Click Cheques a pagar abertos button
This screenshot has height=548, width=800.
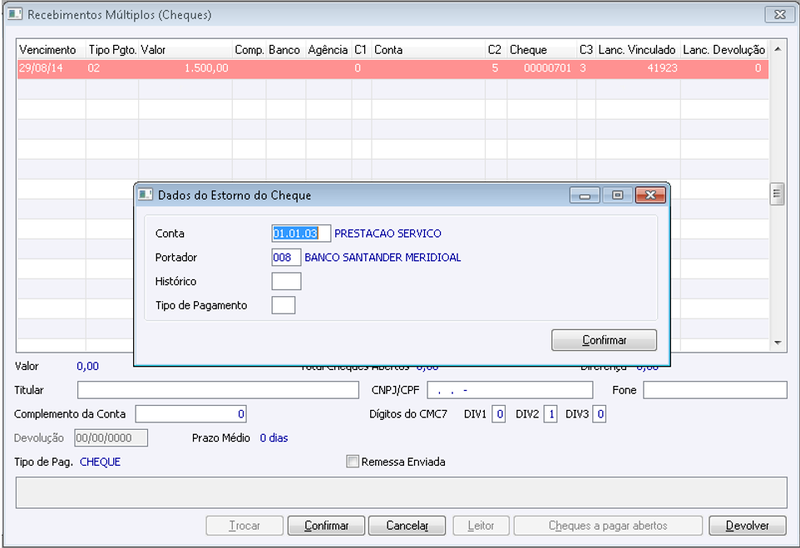[x=608, y=526]
